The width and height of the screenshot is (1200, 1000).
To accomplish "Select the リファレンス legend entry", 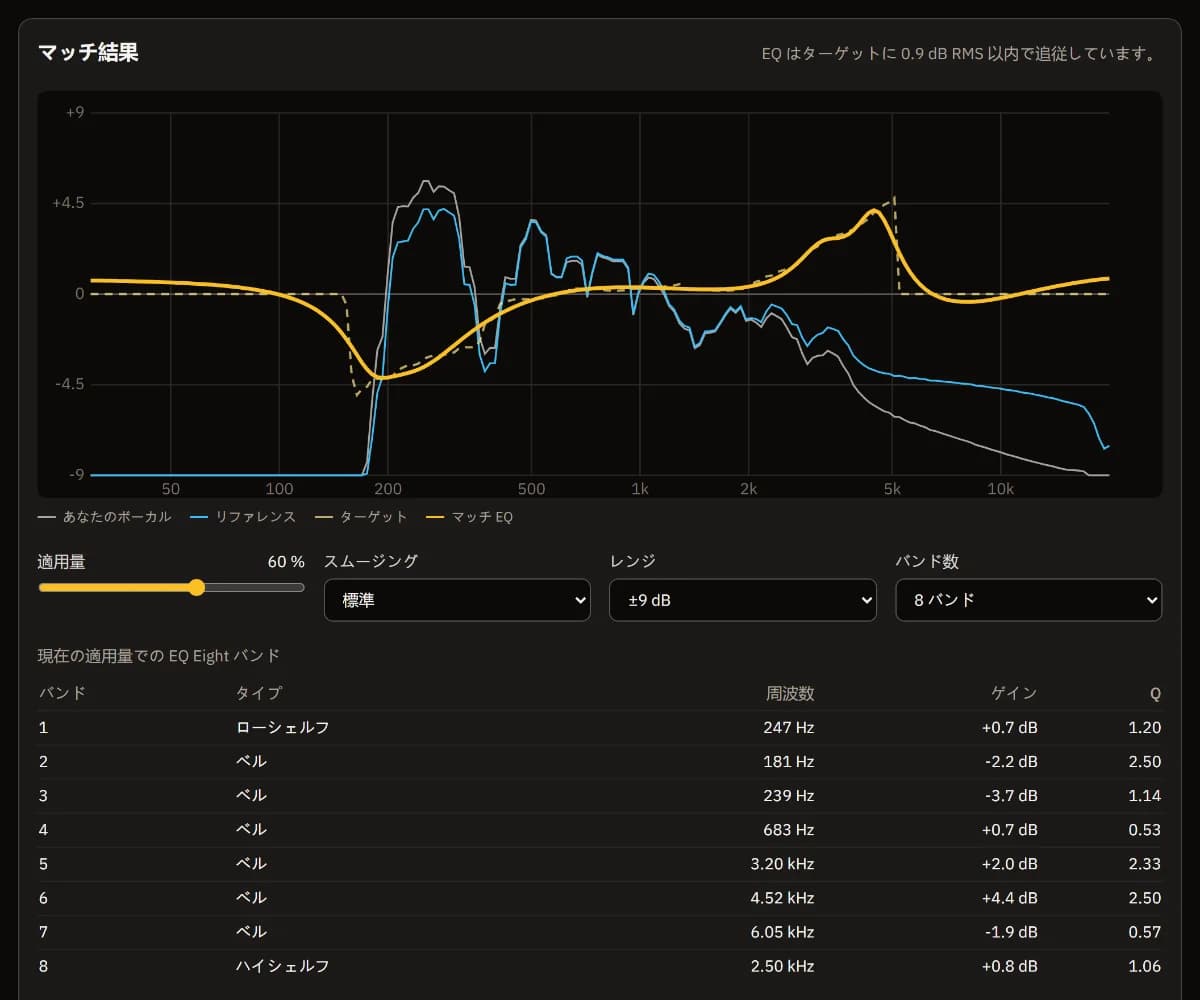I will 243,517.
